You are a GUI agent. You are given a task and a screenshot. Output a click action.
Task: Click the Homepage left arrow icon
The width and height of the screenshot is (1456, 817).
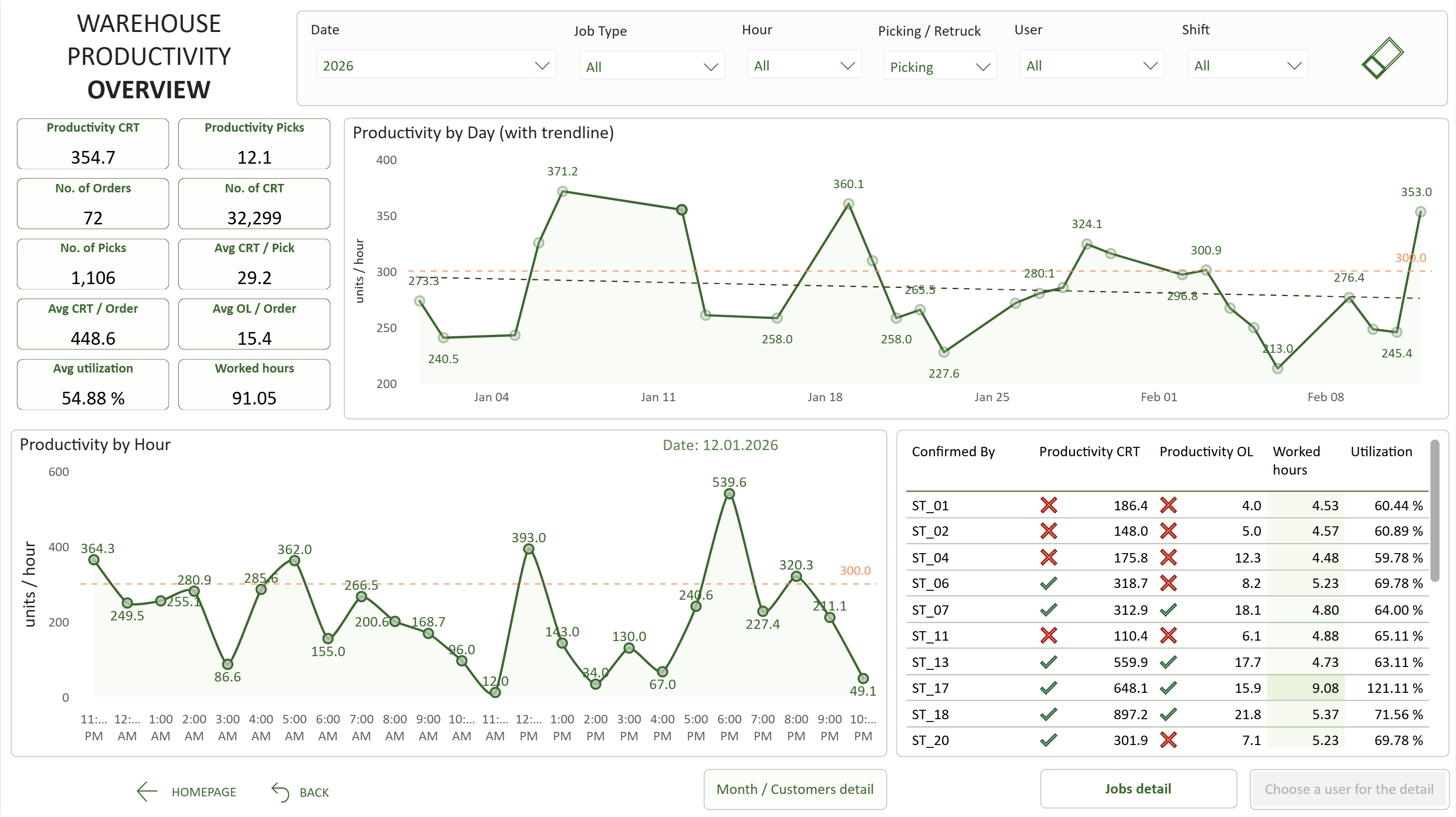(147, 792)
